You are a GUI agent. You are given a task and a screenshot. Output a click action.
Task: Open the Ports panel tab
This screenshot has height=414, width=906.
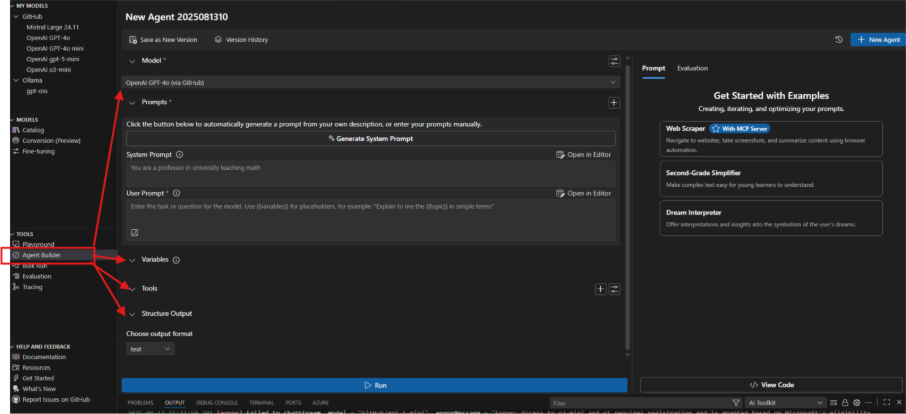(293, 402)
